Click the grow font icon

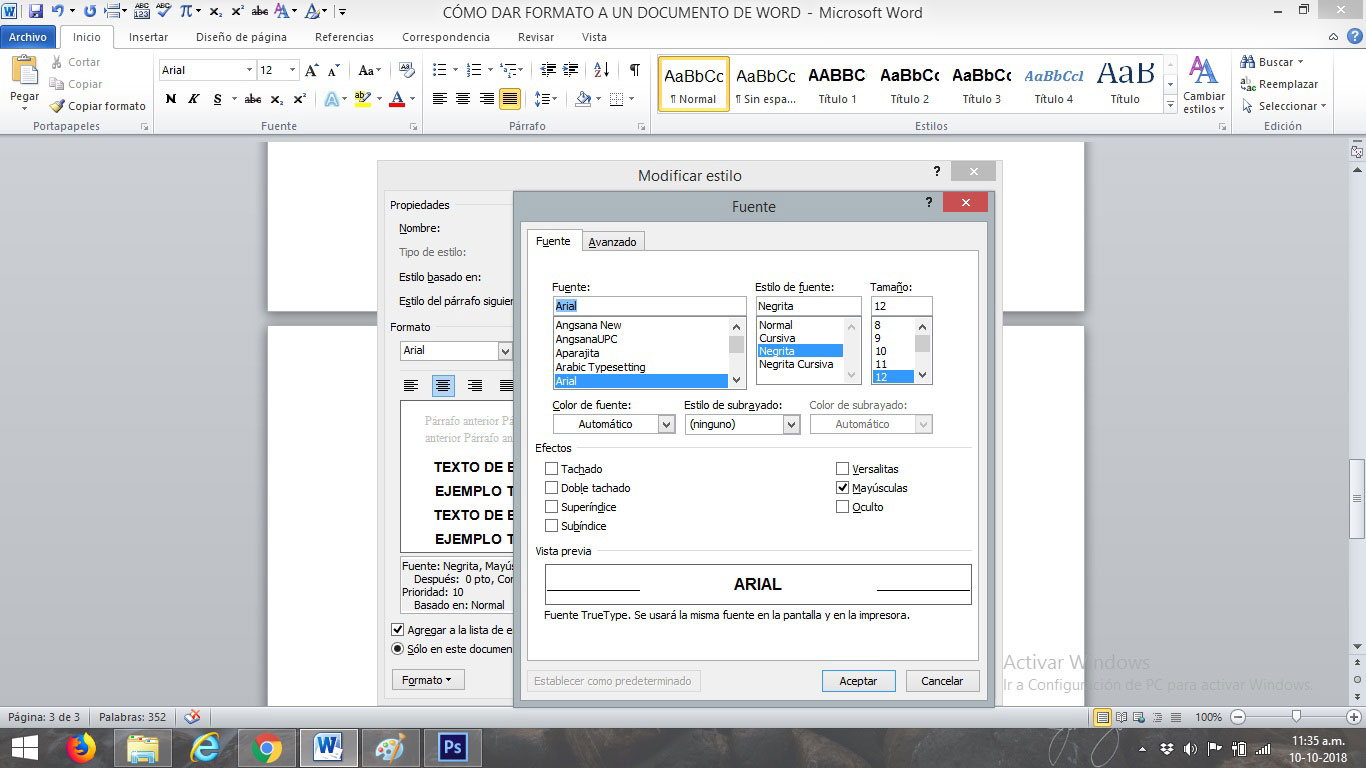point(312,70)
